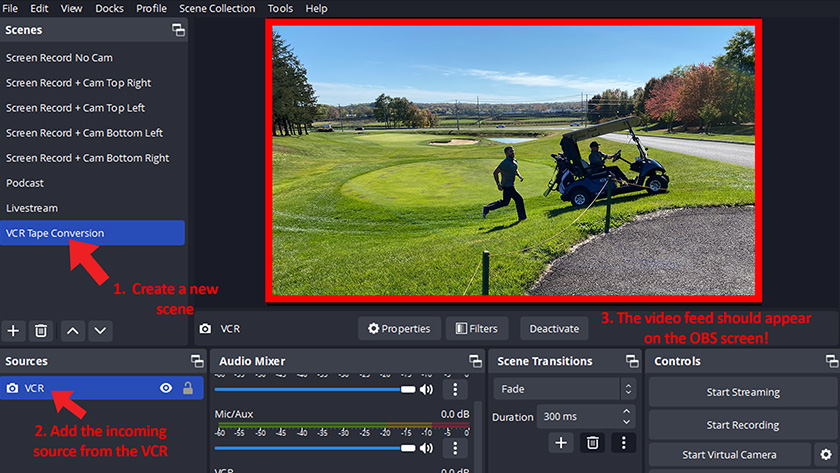The height and width of the screenshot is (473, 840).
Task: Move the selected scene up
Action: point(75,330)
